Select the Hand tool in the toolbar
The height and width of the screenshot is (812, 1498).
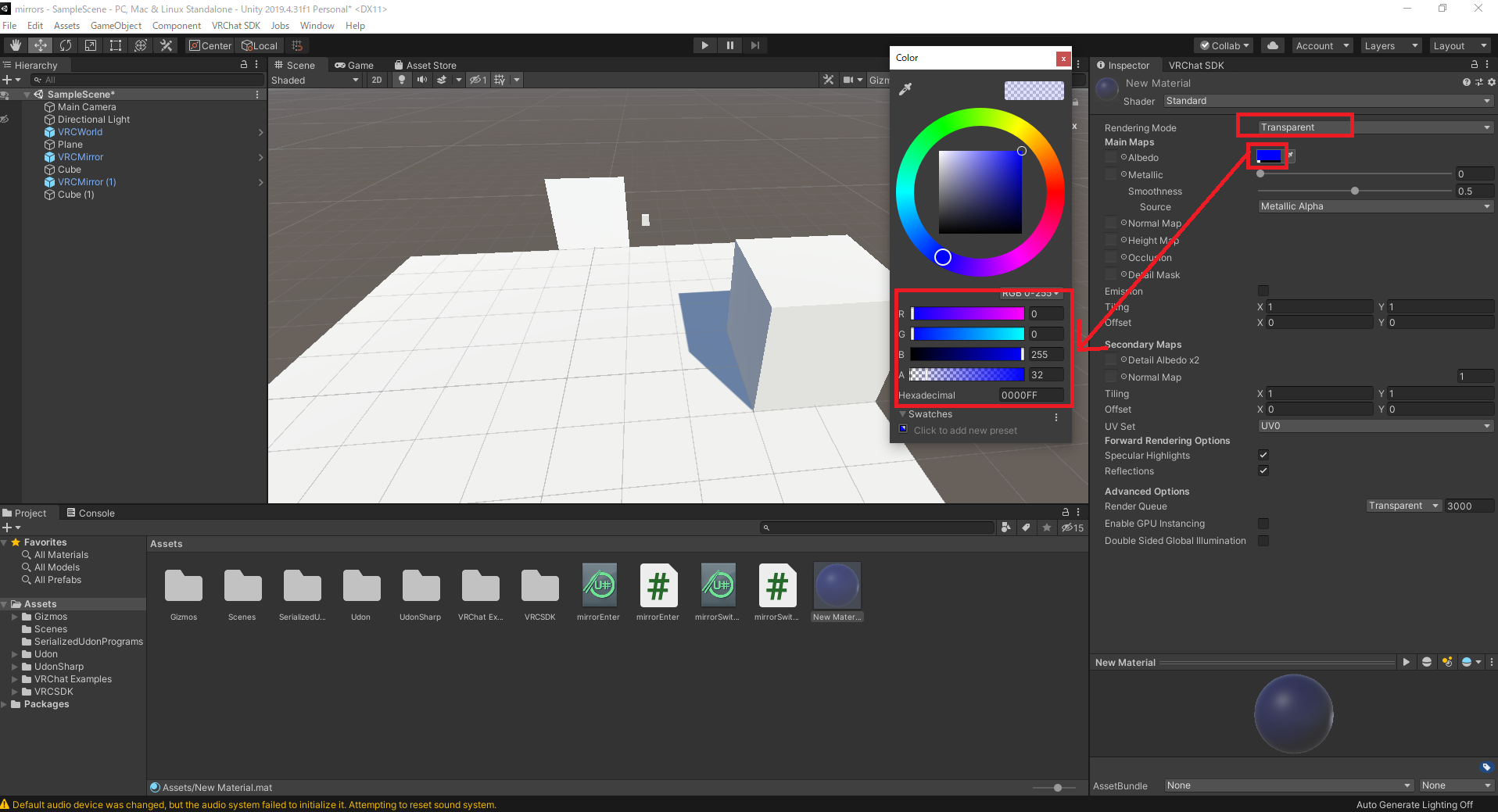tap(15, 45)
